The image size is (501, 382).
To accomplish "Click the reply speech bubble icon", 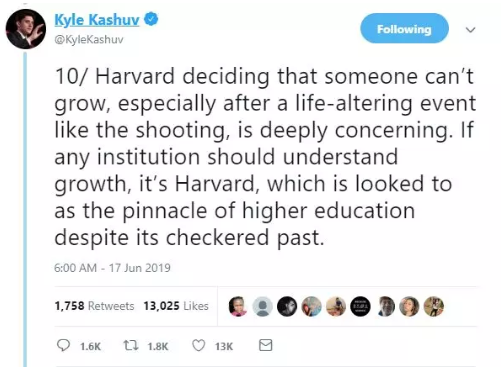I will pos(63,345).
